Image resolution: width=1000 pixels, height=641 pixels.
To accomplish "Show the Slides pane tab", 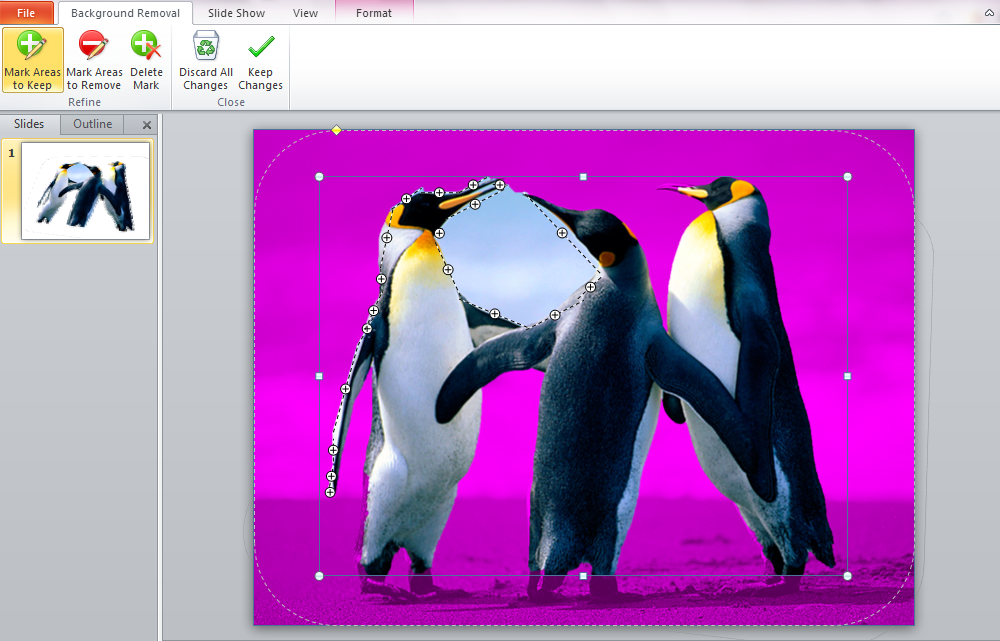I will (29, 124).
